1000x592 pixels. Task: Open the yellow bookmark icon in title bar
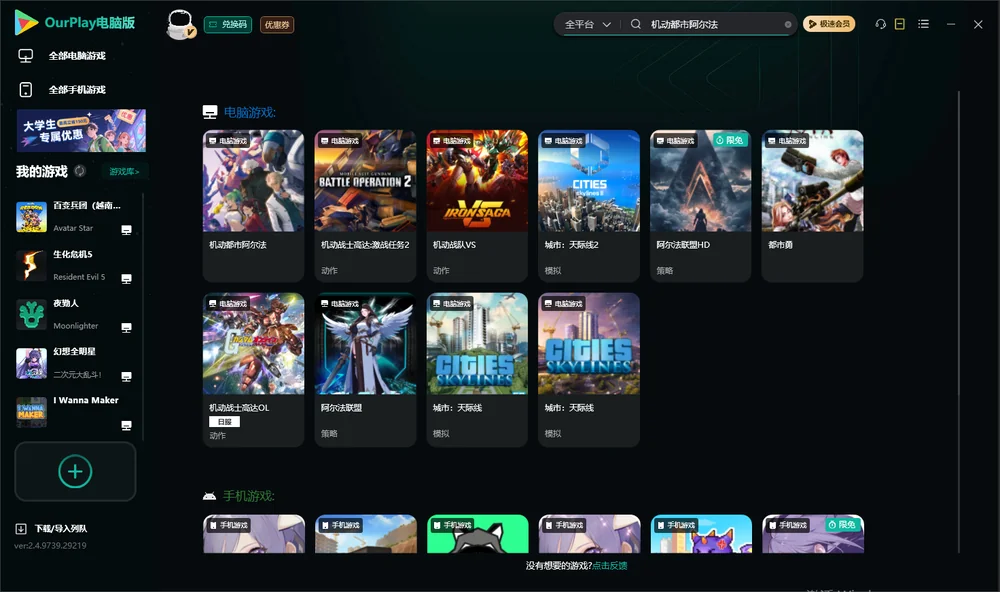click(900, 24)
